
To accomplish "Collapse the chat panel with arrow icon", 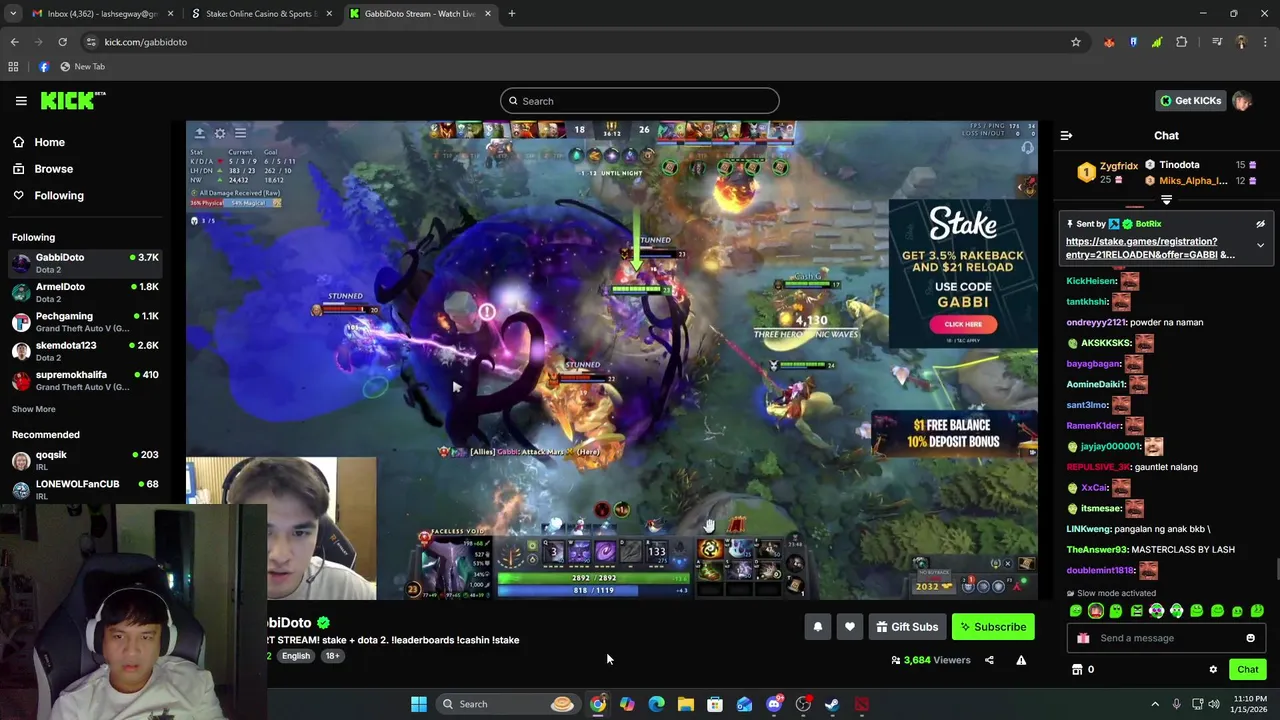I will click(1066, 135).
